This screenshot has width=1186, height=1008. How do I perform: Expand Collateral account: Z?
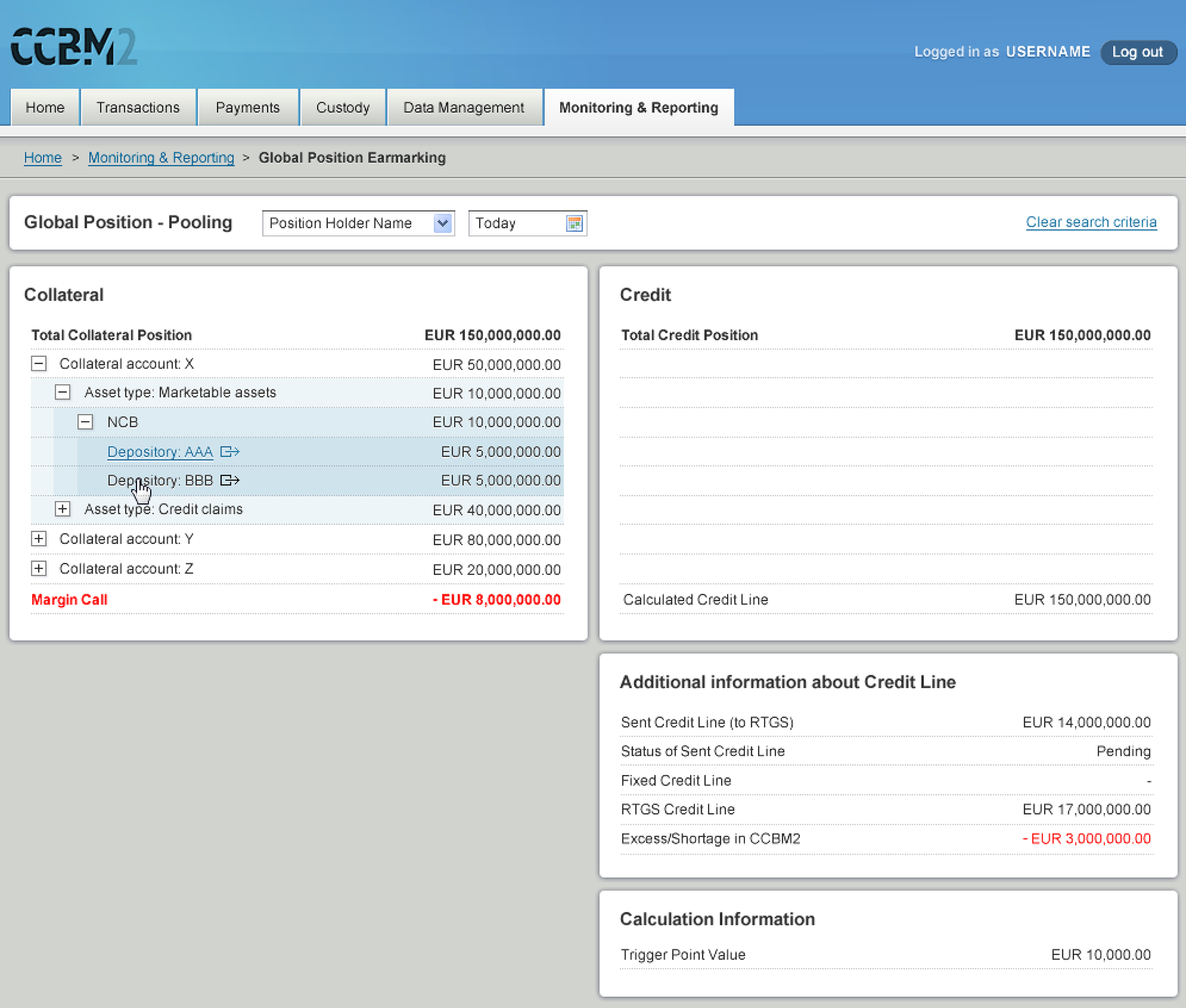coord(39,568)
